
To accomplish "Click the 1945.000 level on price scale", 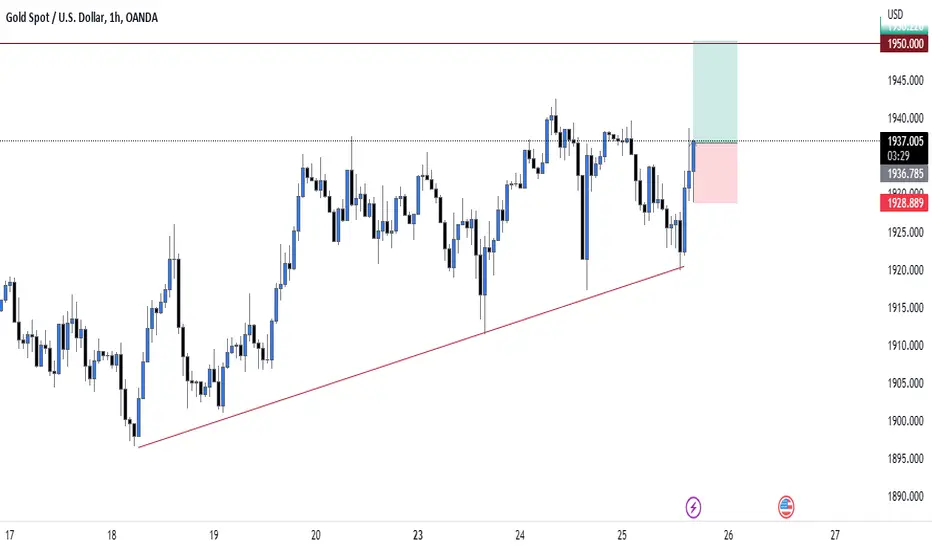I will 905,80.
